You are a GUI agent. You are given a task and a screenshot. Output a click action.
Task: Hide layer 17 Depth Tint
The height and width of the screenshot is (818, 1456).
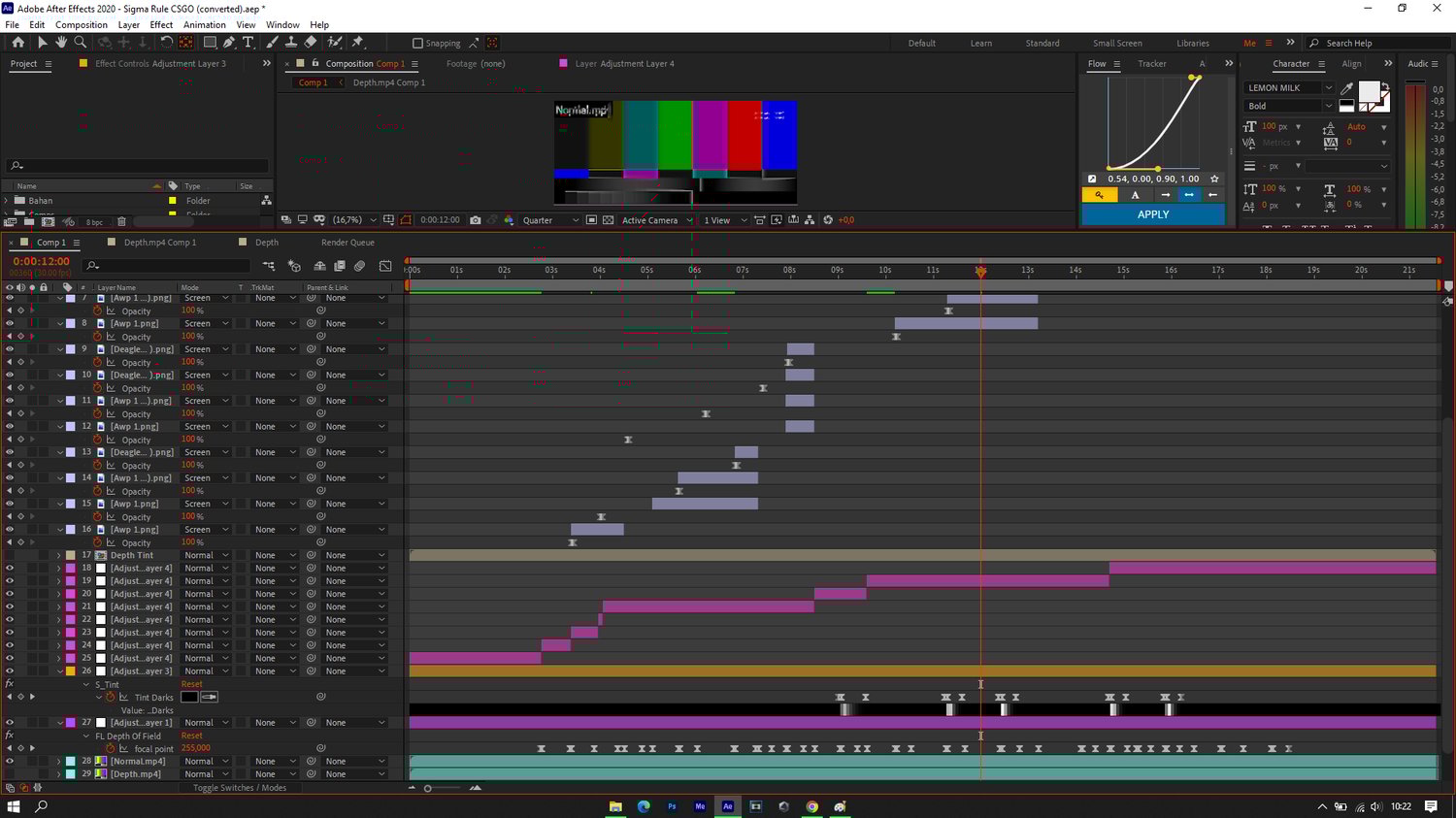[x=10, y=555]
